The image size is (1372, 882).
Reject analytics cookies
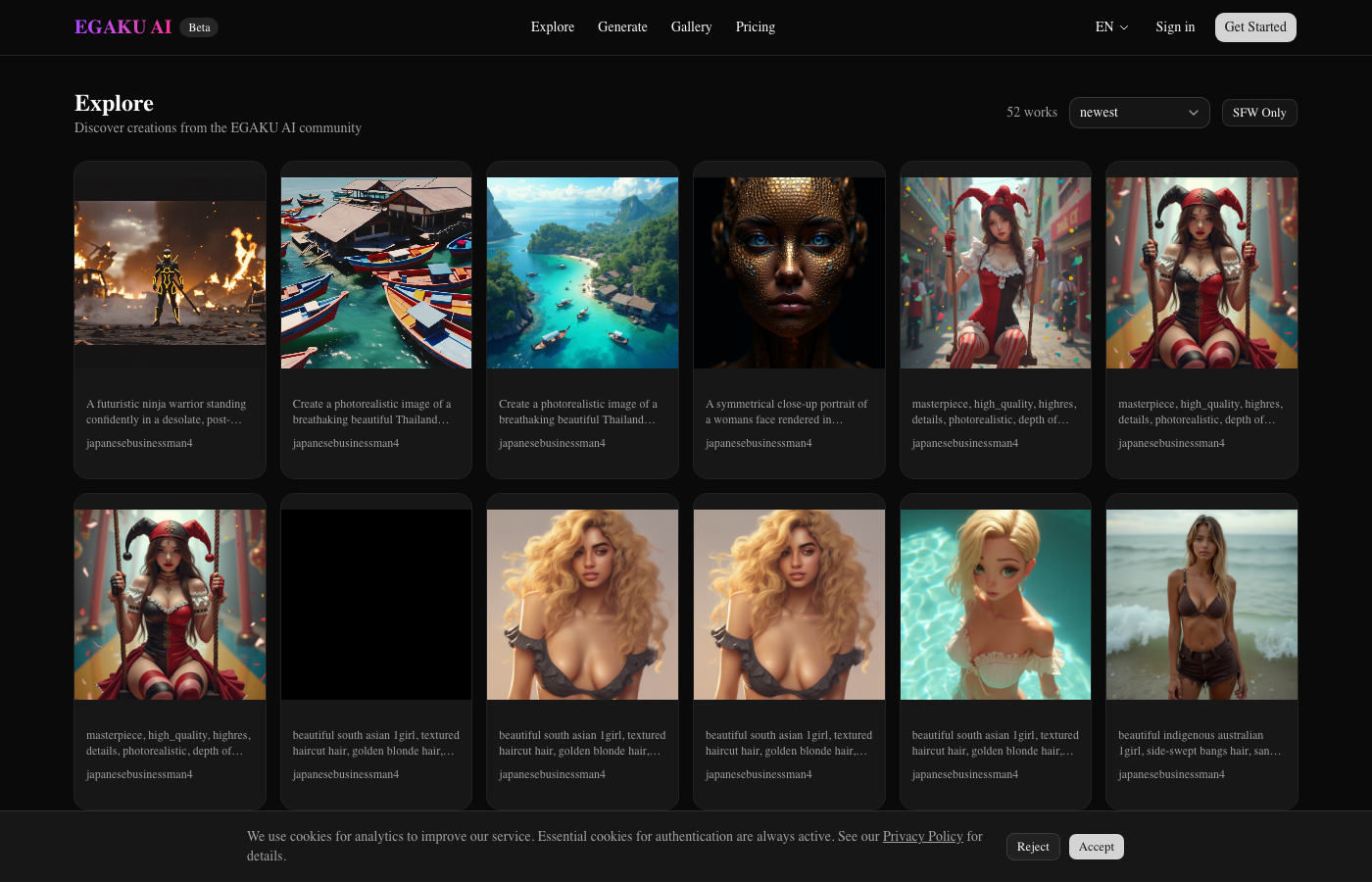coord(1033,846)
